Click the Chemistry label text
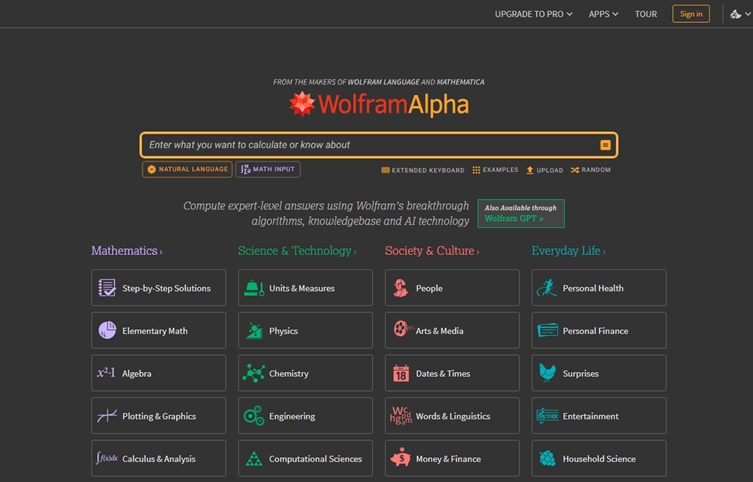The height and width of the screenshot is (482, 753). 289,374
